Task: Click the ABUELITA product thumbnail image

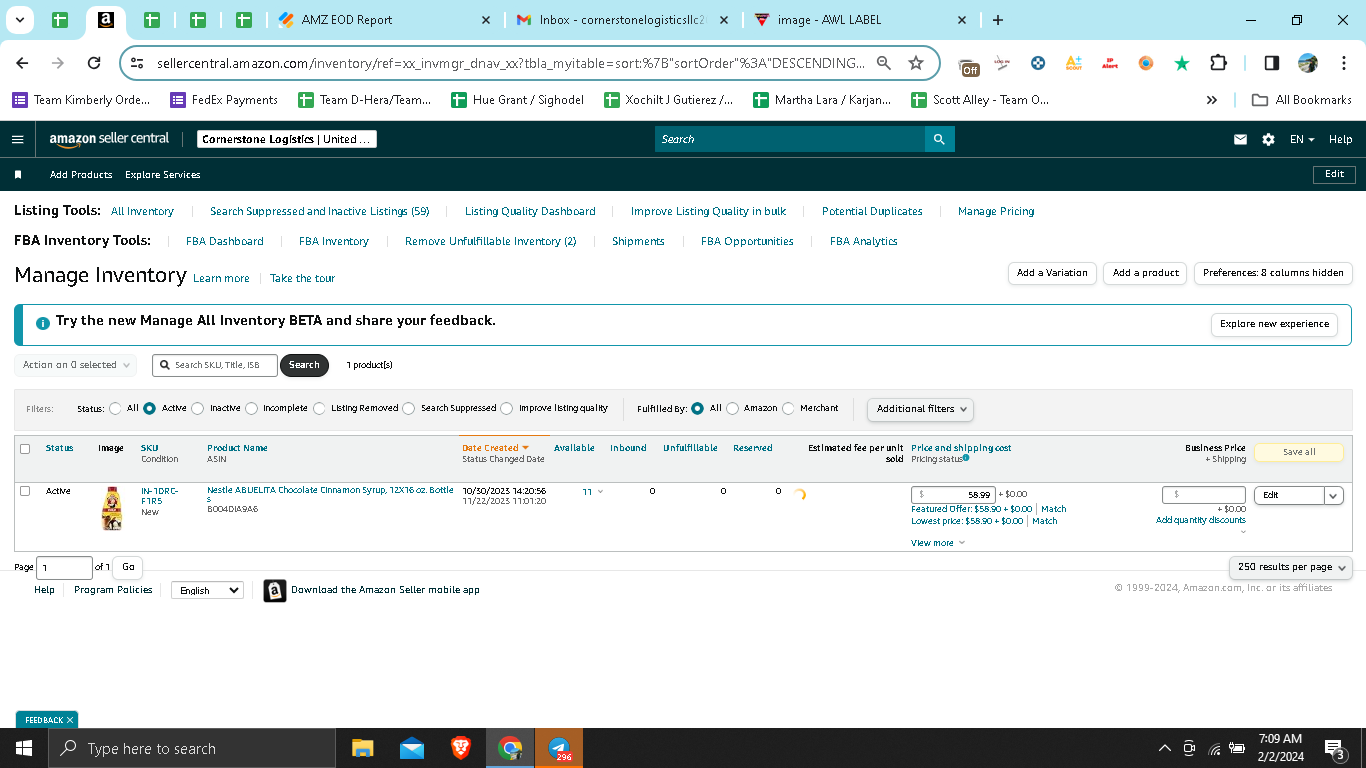Action: pyautogui.click(x=112, y=508)
